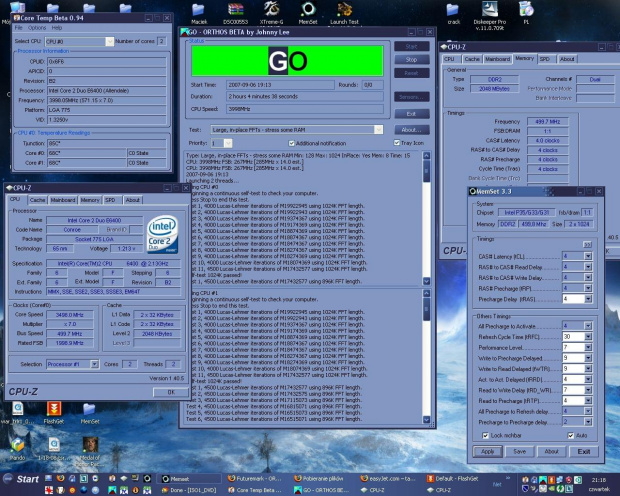This screenshot has height=496, width=620.
Task: Switch to Core Temp Beta taskbar button
Action: 255,490
